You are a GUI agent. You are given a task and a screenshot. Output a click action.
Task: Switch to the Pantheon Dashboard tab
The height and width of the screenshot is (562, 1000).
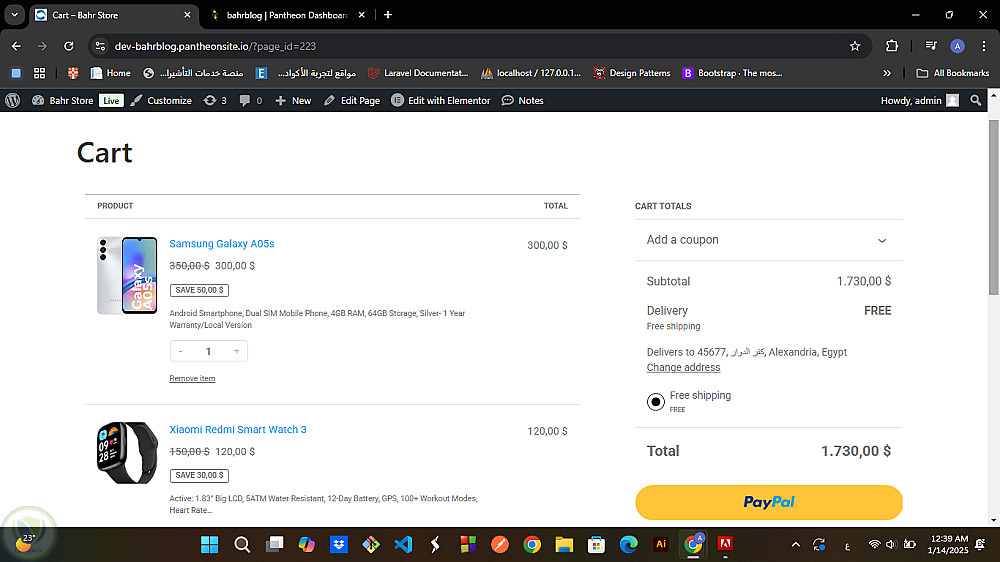(288, 15)
